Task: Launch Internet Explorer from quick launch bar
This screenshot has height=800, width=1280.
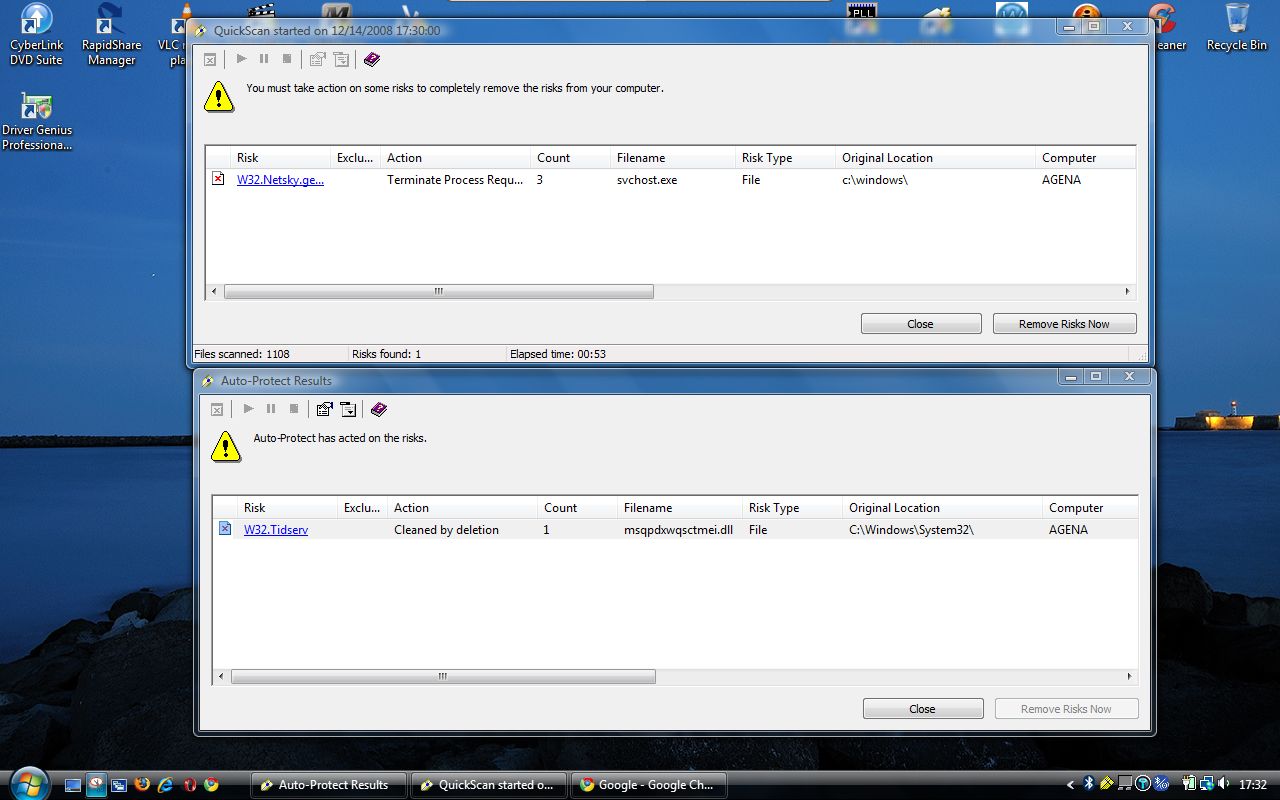Action: [165, 785]
